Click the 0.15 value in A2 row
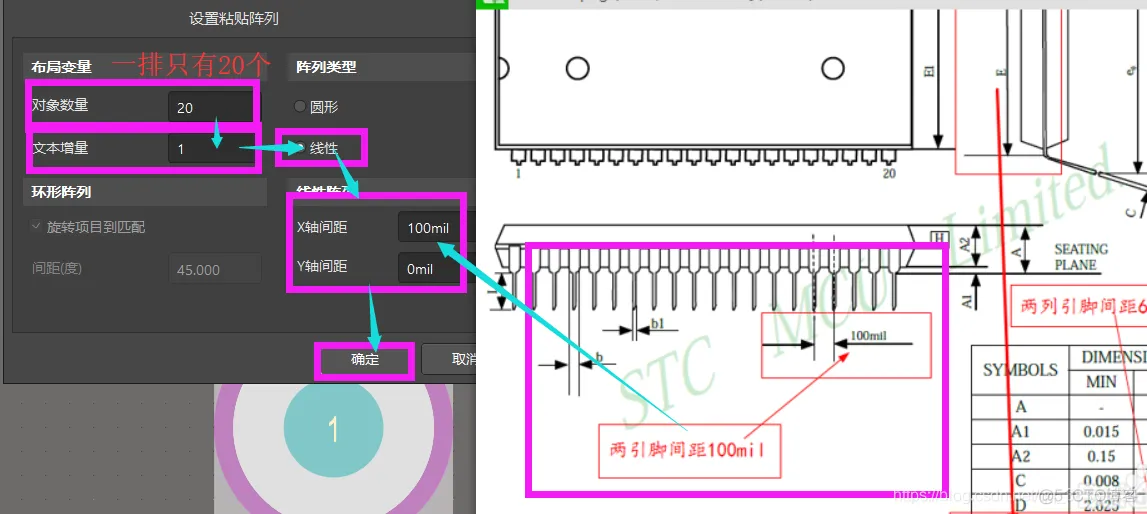The height and width of the screenshot is (514, 1147). coord(1101,456)
